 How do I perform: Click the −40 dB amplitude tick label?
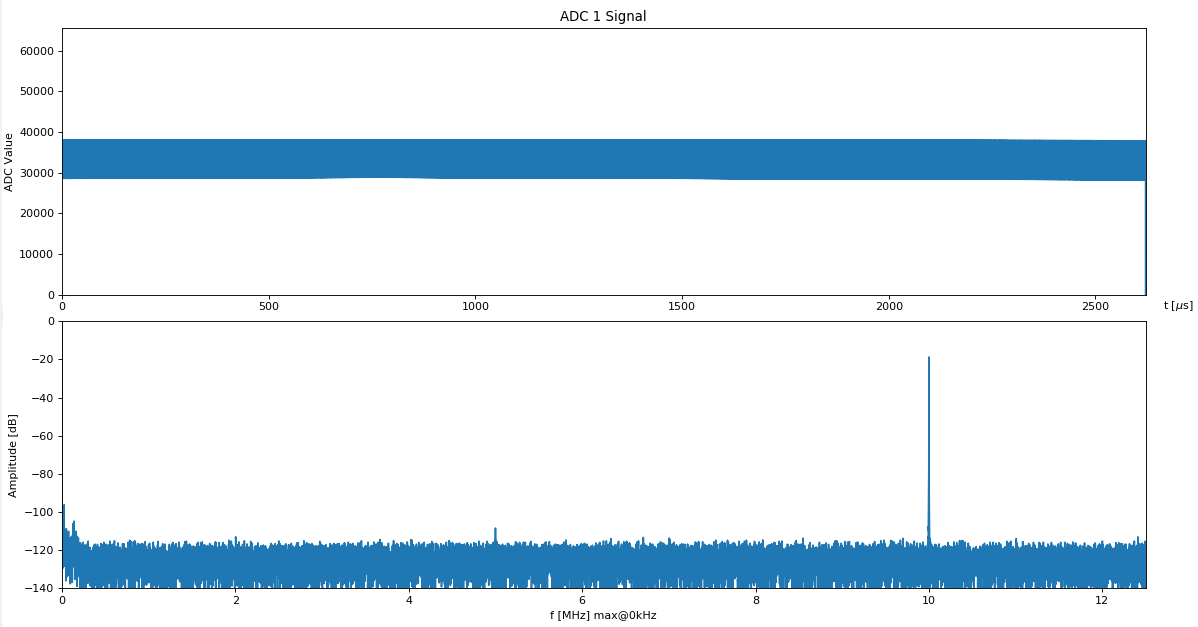(42, 398)
